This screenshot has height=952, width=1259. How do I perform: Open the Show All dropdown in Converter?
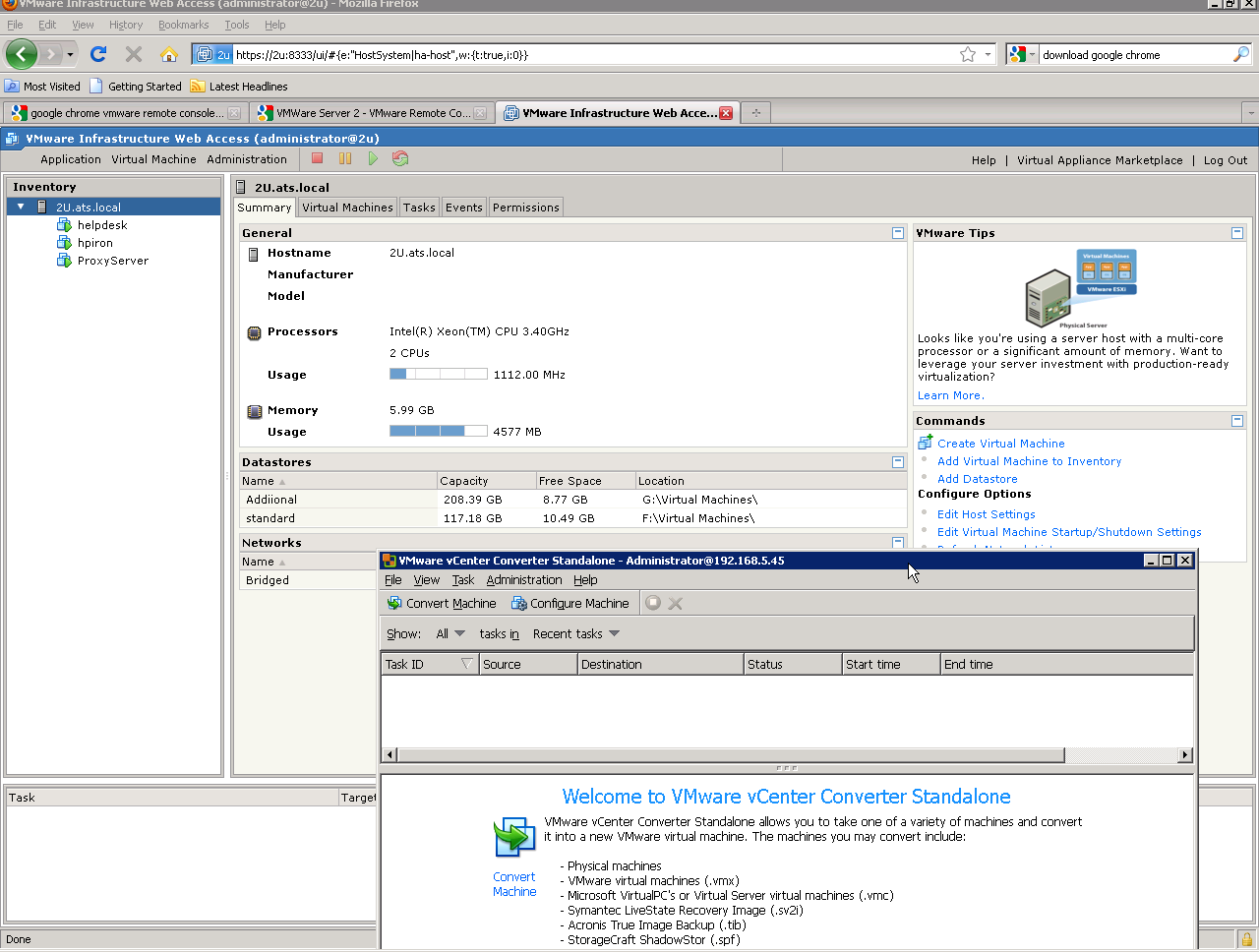[450, 633]
